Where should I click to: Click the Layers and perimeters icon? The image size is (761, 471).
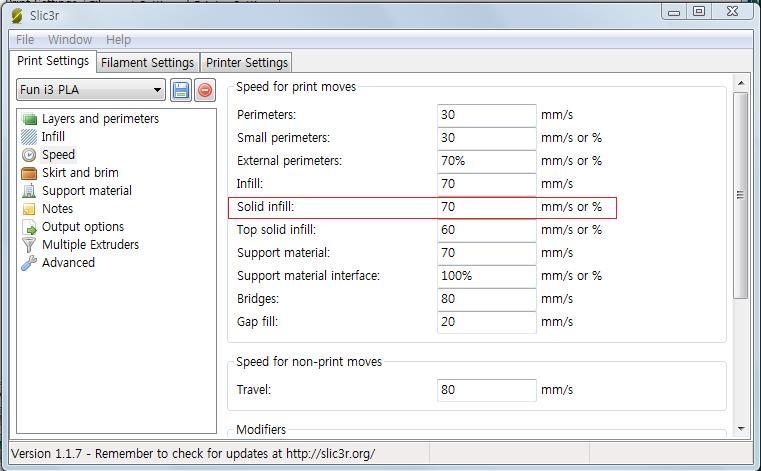(29, 119)
